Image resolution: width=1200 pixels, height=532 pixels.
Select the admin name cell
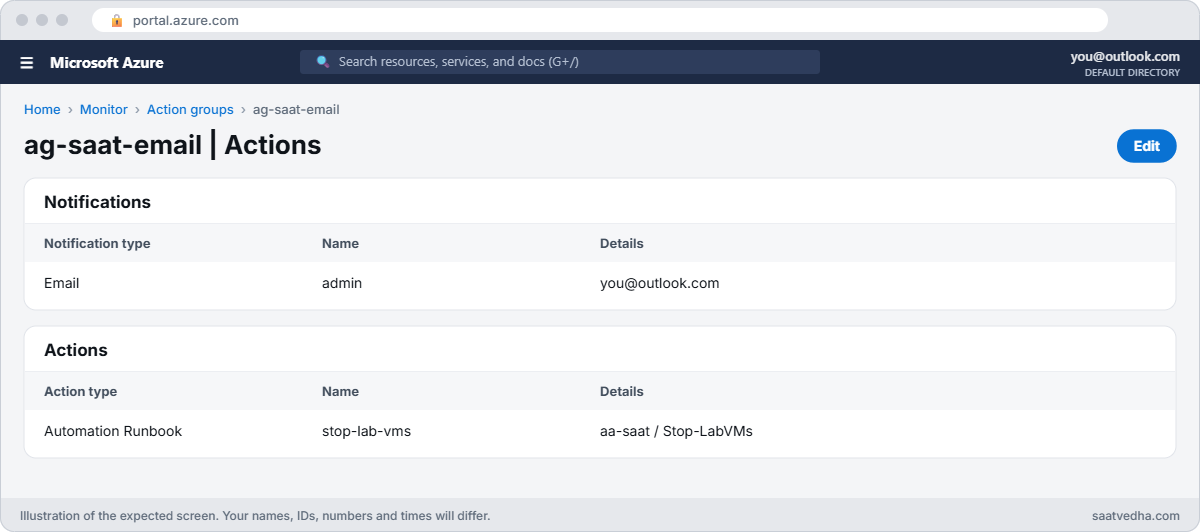click(342, 283)
